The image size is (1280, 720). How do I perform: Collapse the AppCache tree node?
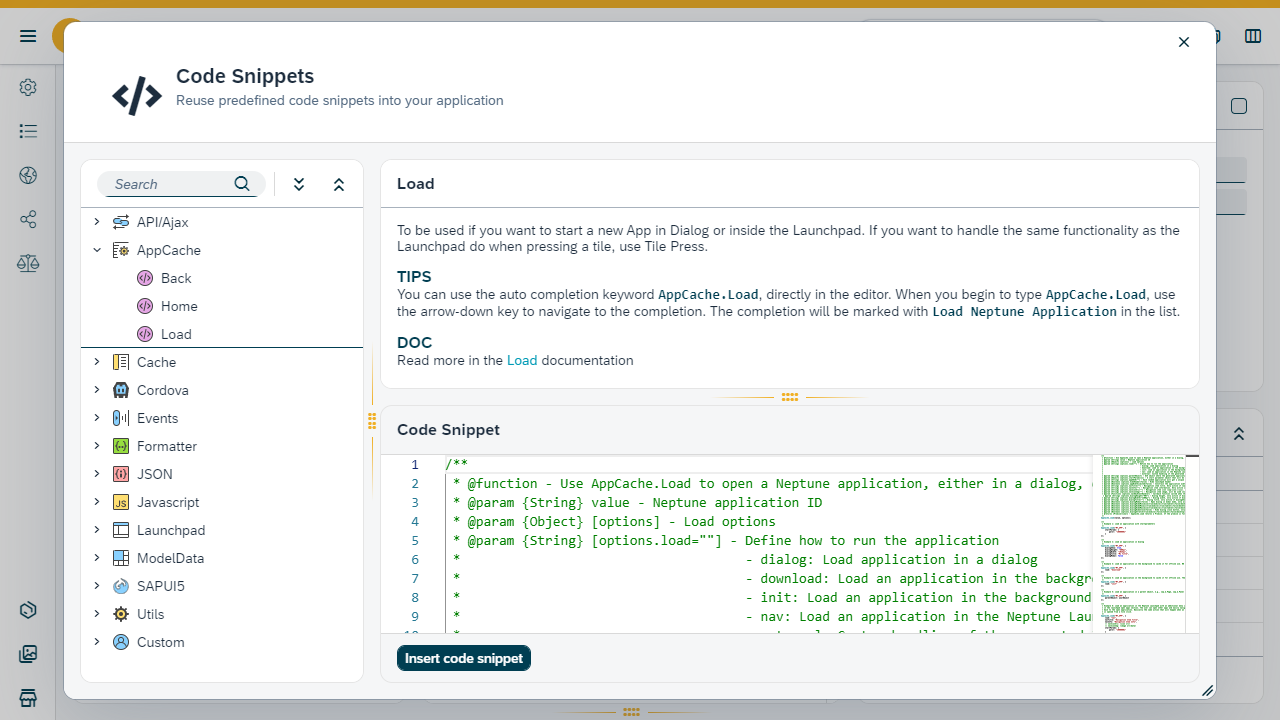[x=97, y=250]
